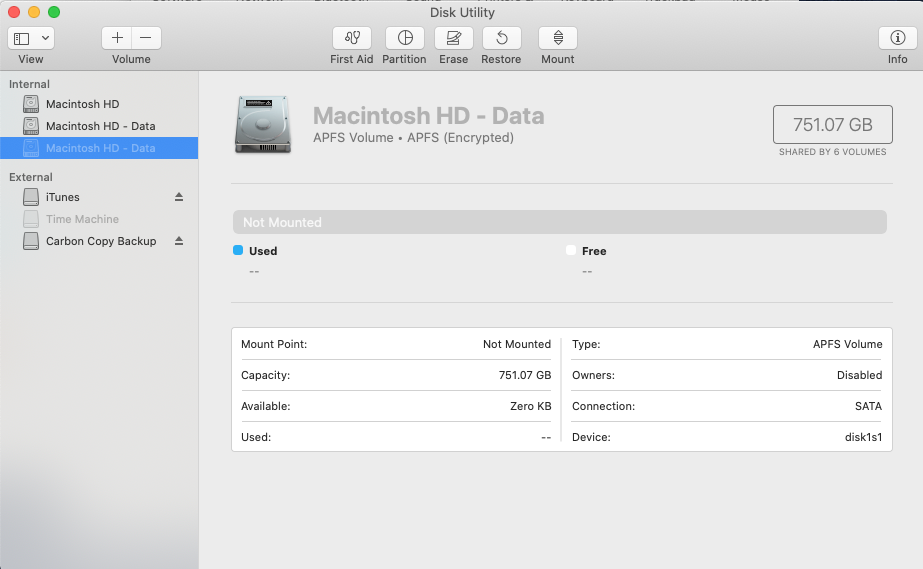Viewport: 923px width, 569px height.
Task: Open the View dropdown chevron
Action: point(45,38)
